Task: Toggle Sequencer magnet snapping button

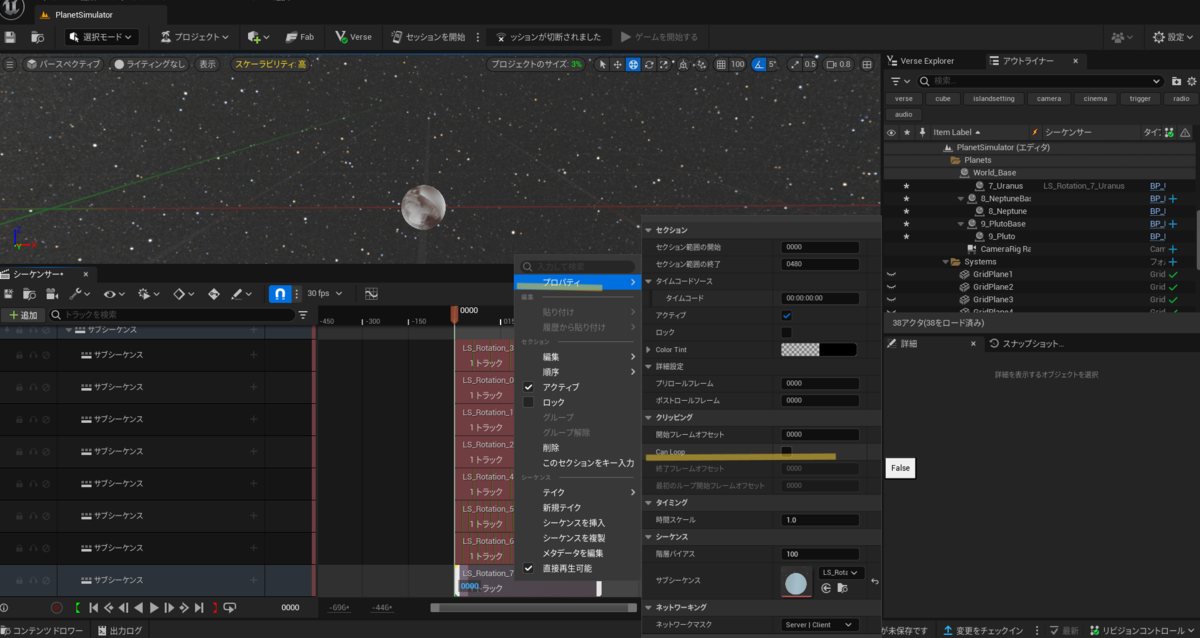Action: 280,294
